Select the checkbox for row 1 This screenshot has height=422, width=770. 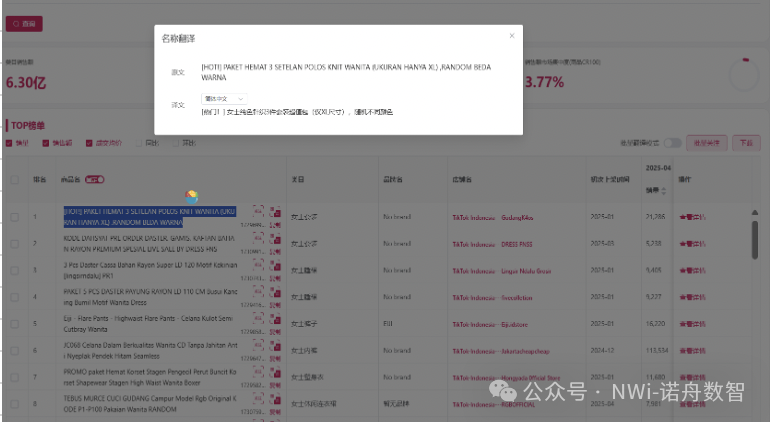14,217
